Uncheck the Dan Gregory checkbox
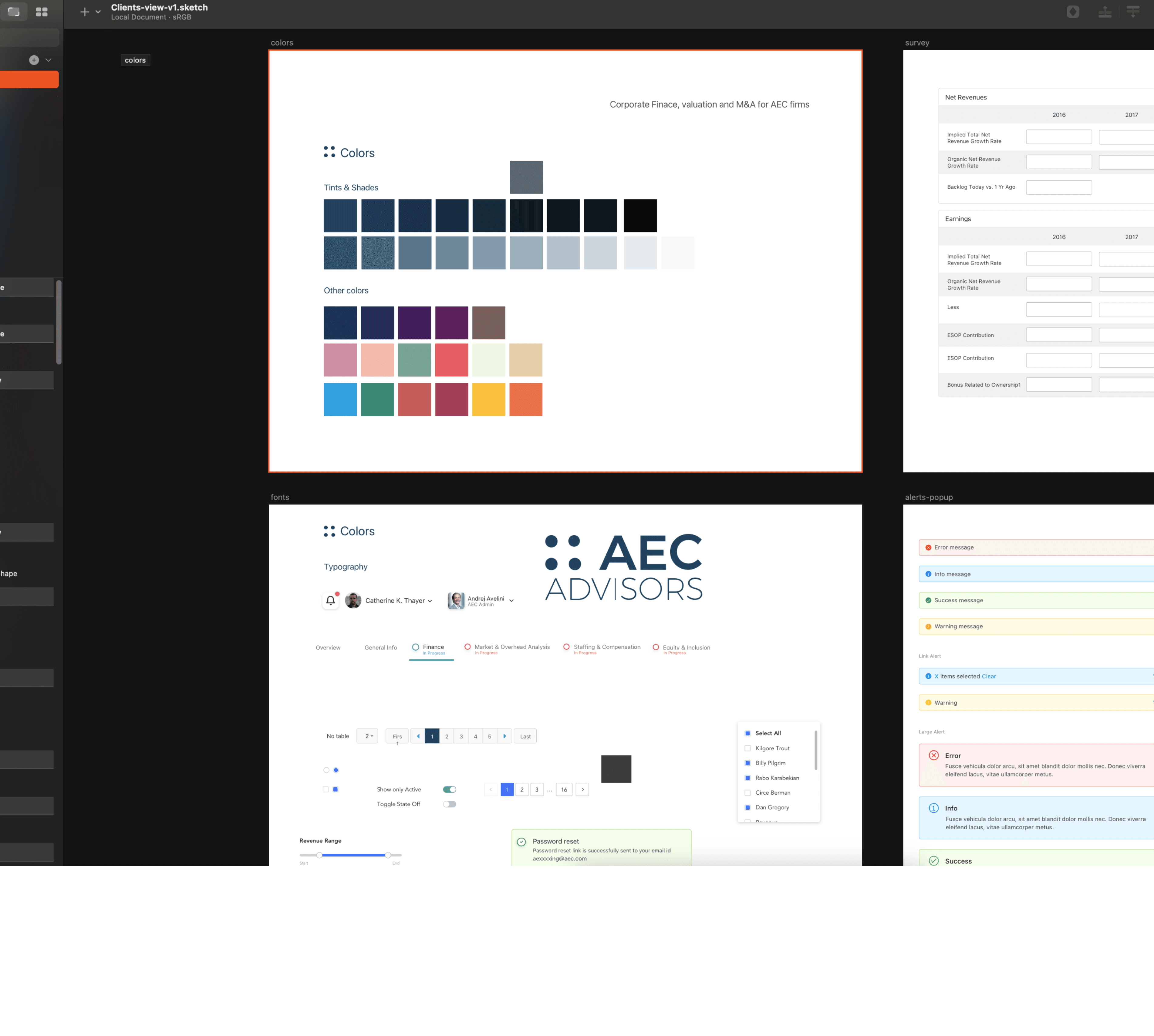This screenshot has height=1036, width=1154. coord(747,807)
